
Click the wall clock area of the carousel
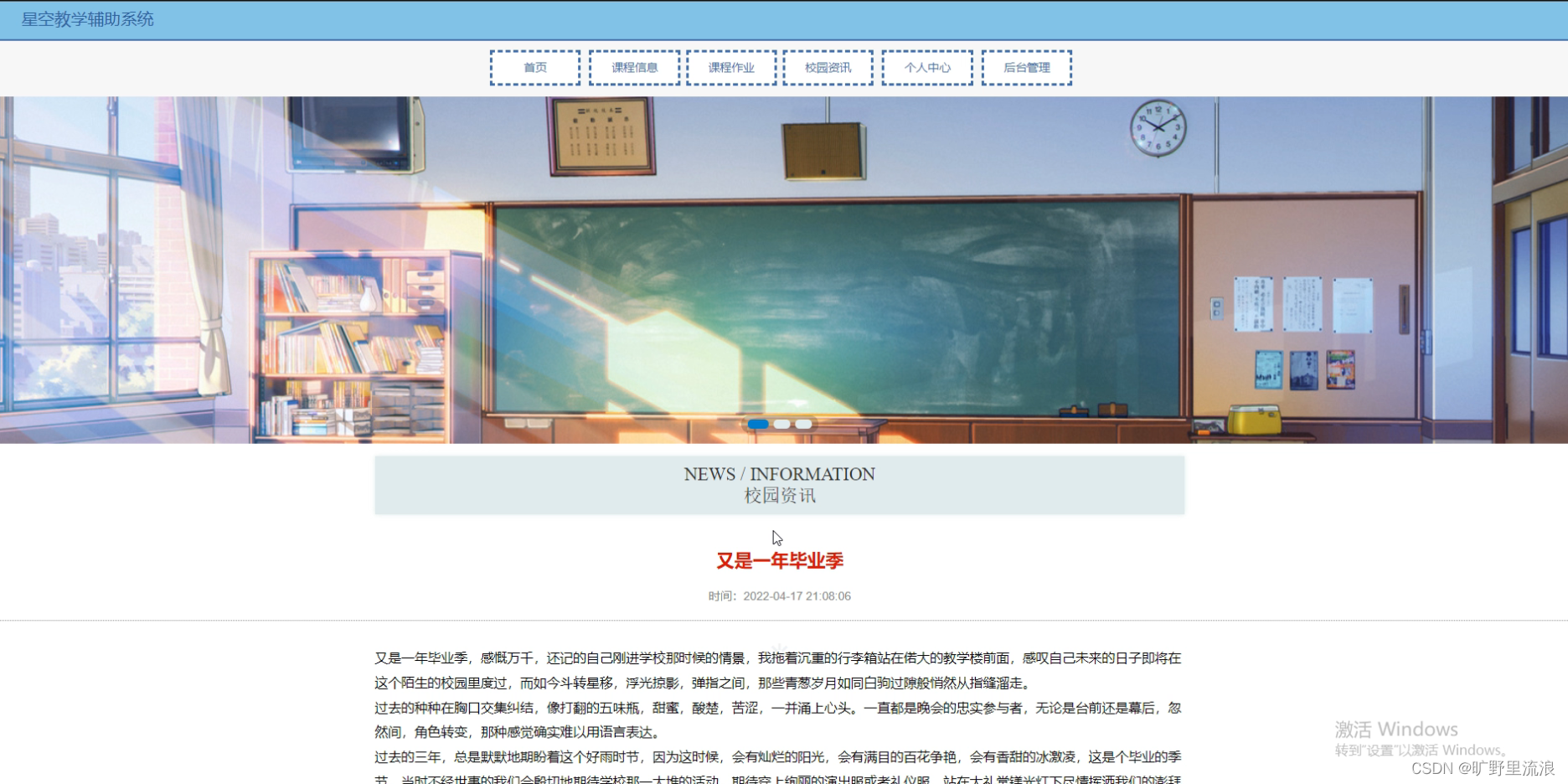point(1158,128)
